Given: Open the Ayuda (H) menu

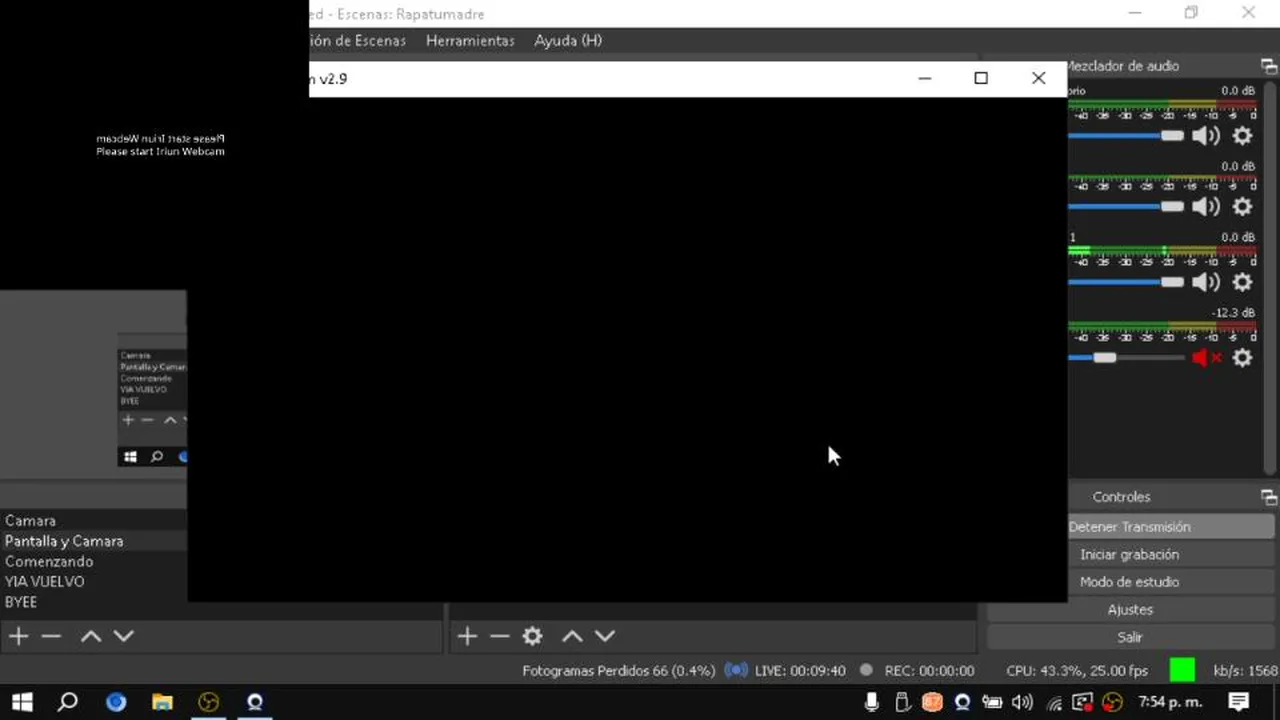Looking at the screenshot, I should tap(568, 41).
